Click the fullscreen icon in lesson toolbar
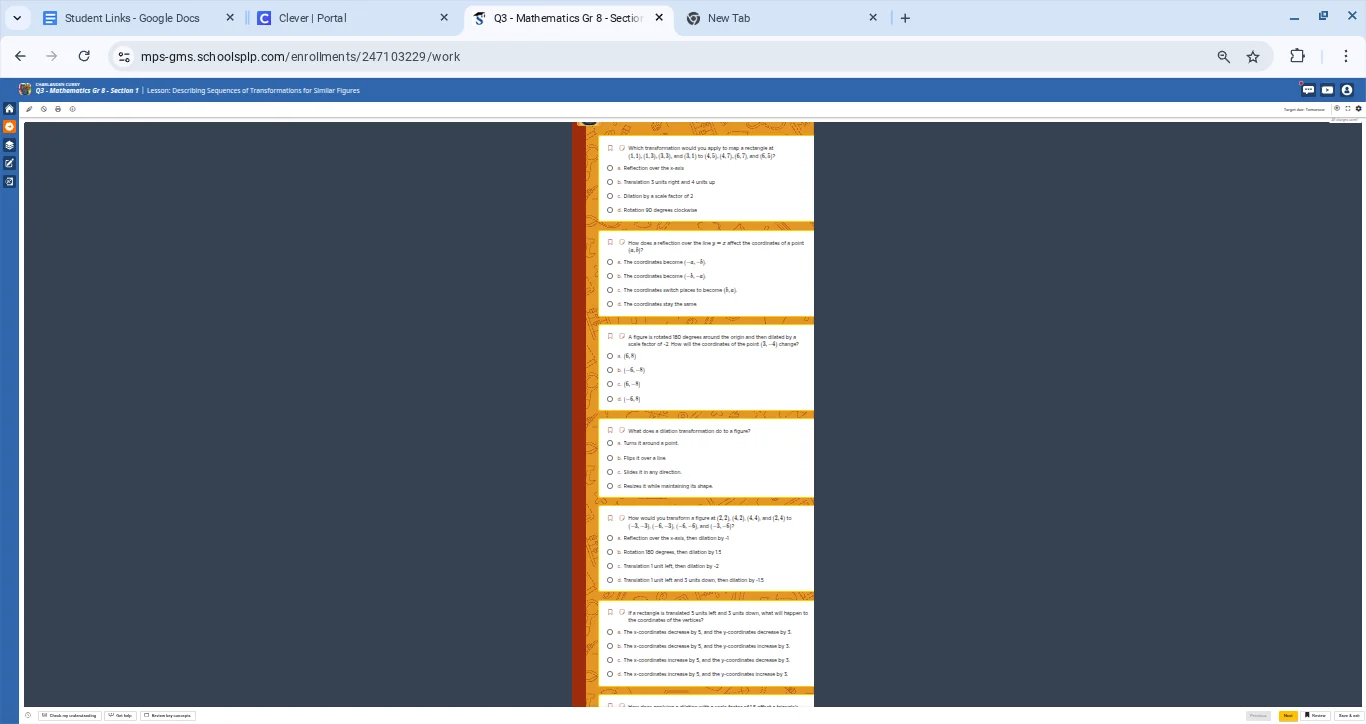Image resolution: width=1366 pixels, height=724 pixels. tap(1347, 109)
